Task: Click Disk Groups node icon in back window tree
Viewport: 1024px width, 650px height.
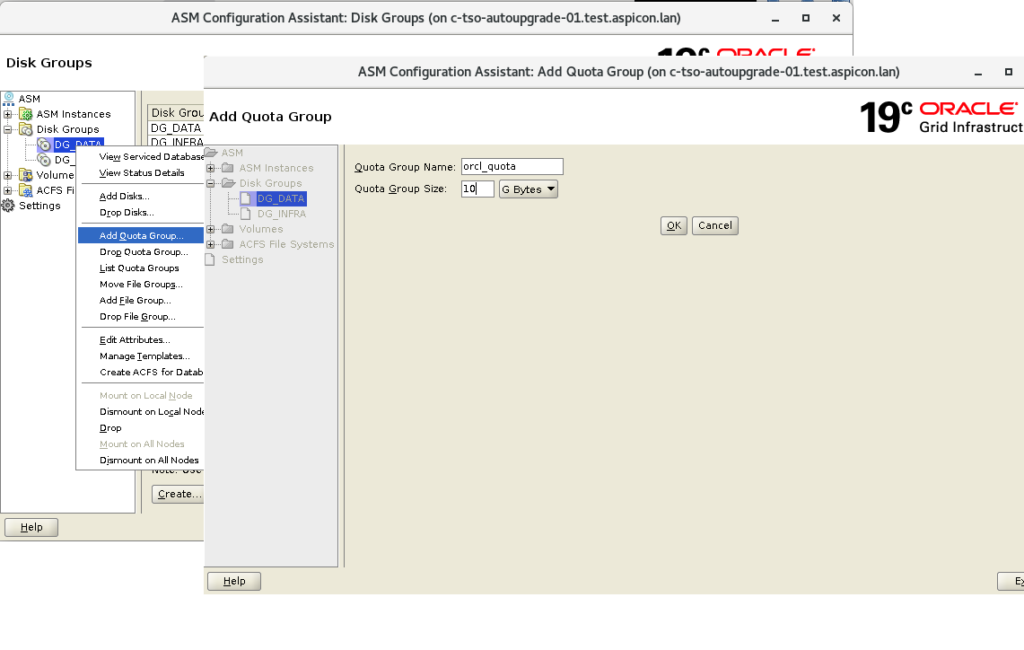Action: (26, 129)
